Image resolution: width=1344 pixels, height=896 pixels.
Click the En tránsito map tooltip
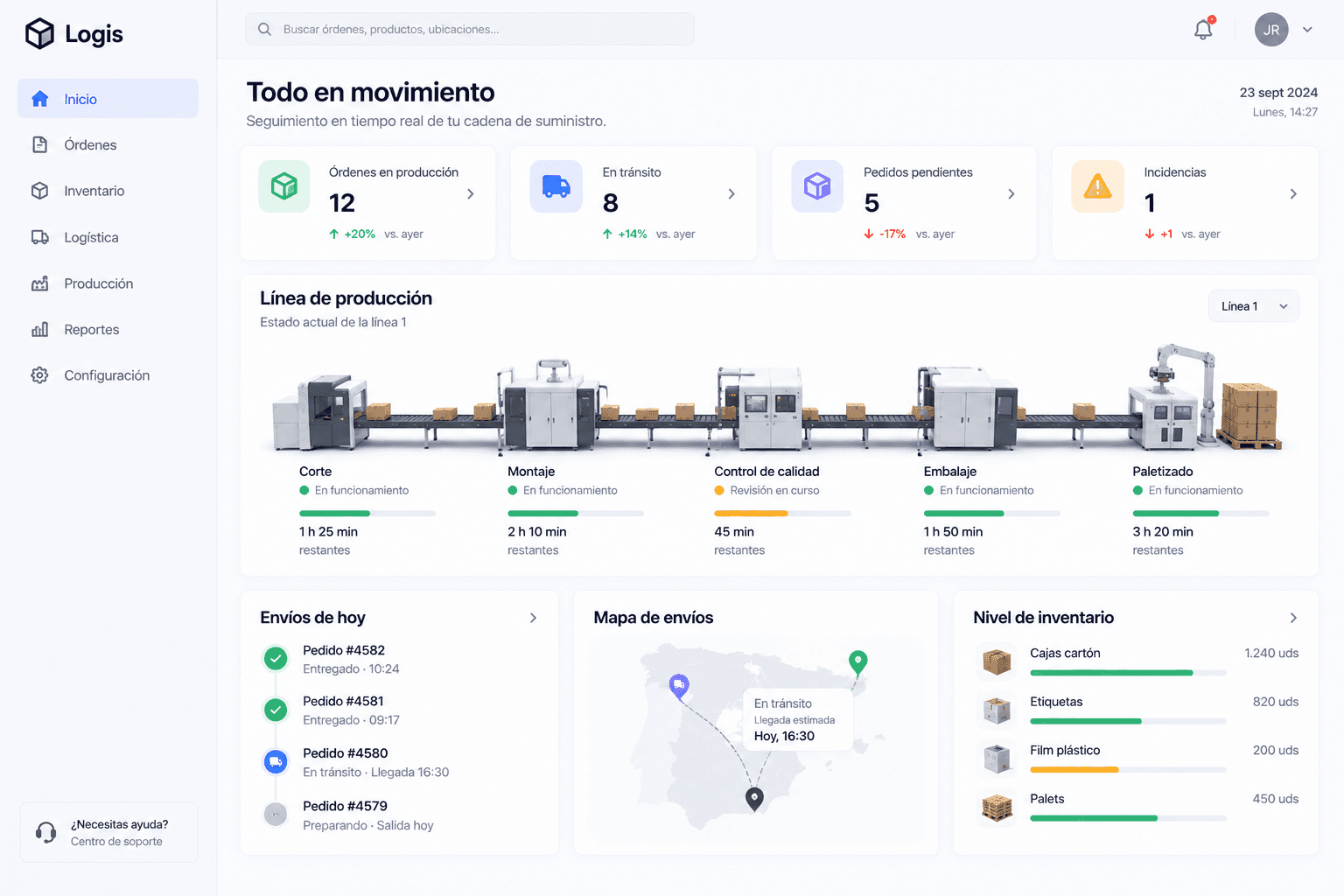click(797, 719)
